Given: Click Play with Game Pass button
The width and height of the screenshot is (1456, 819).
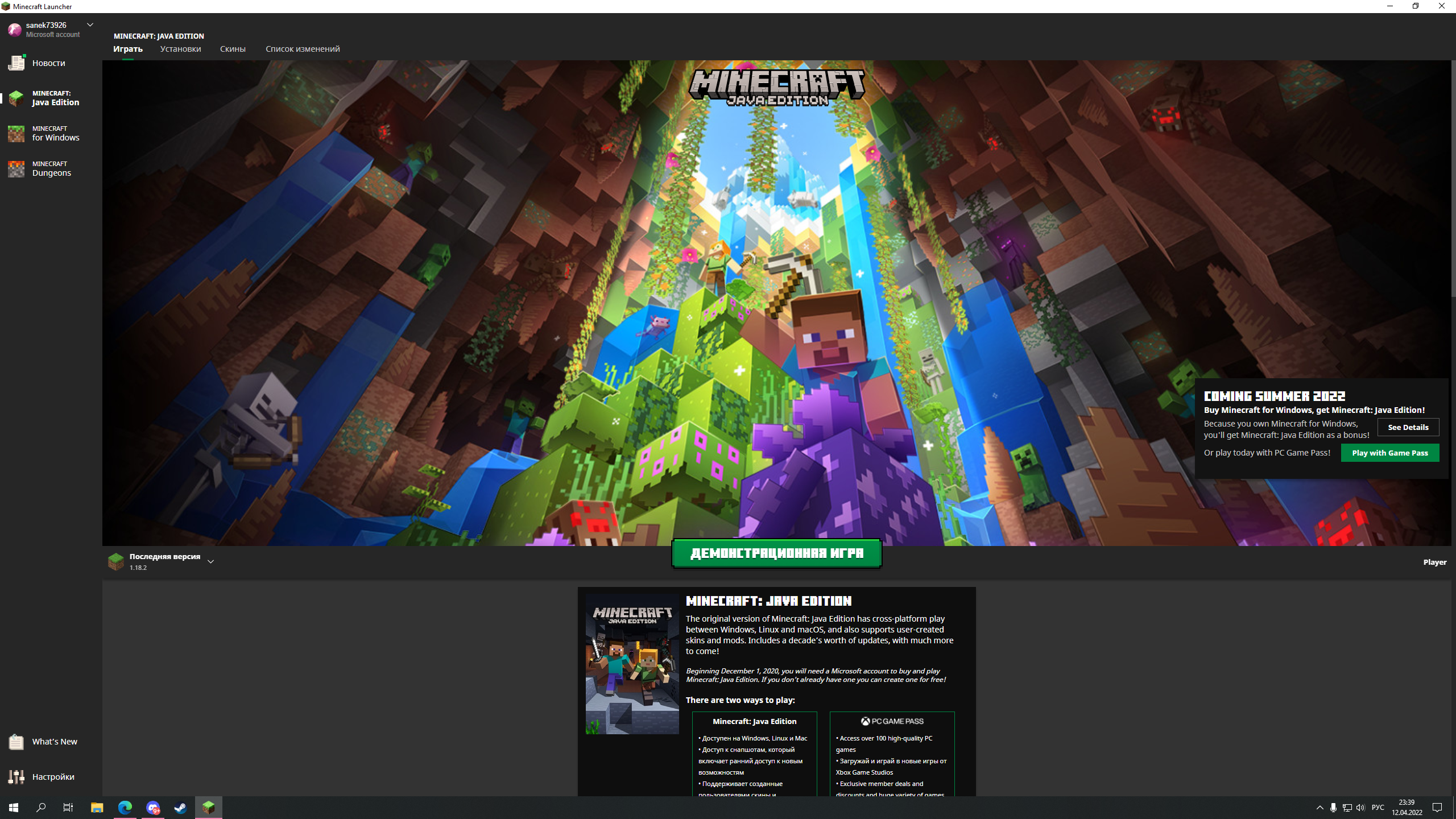Looking at the screenshot, I should tap(1389, 453).
